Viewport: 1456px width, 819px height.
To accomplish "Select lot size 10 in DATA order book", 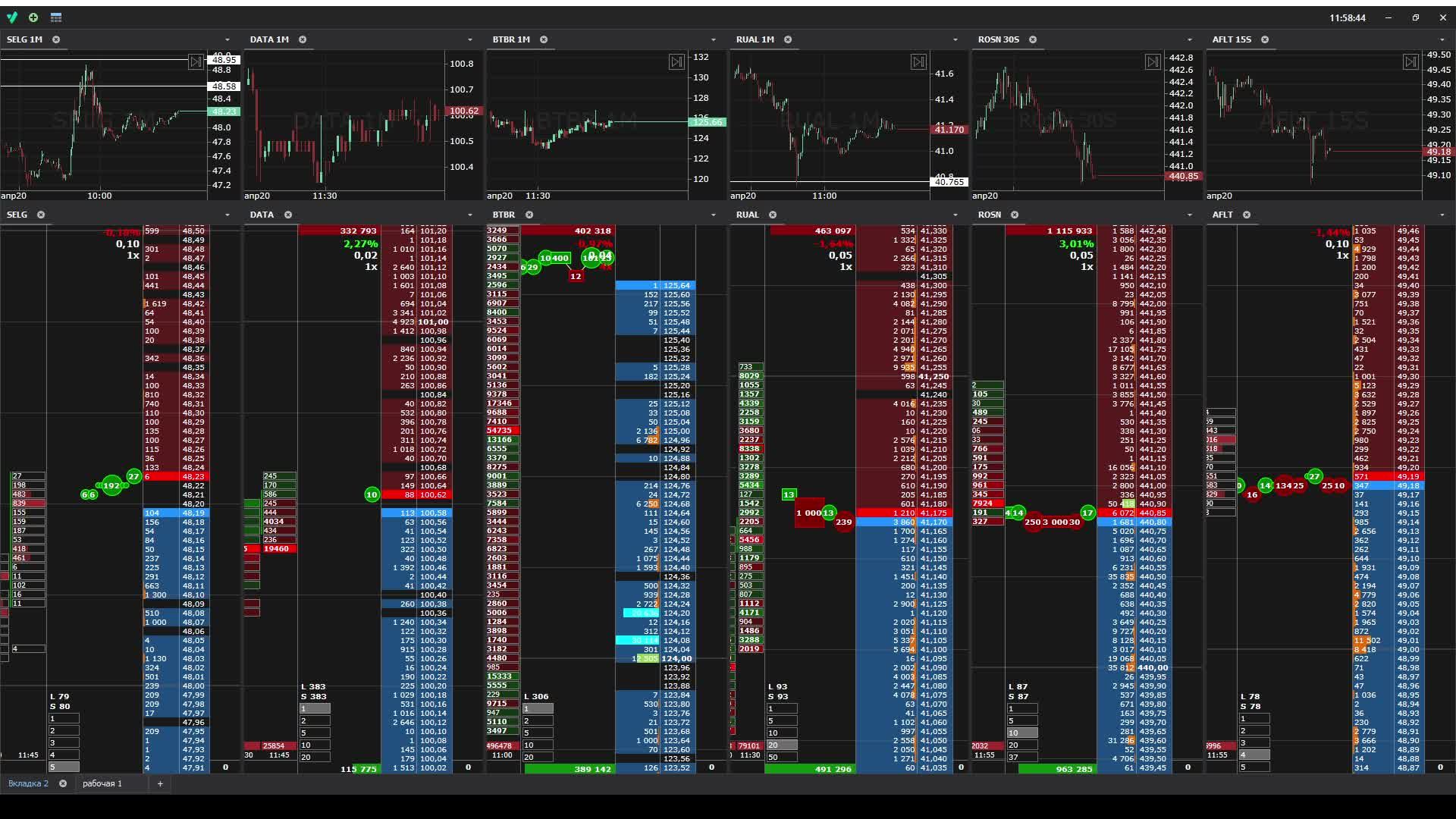I will click(x=315, y=745).
